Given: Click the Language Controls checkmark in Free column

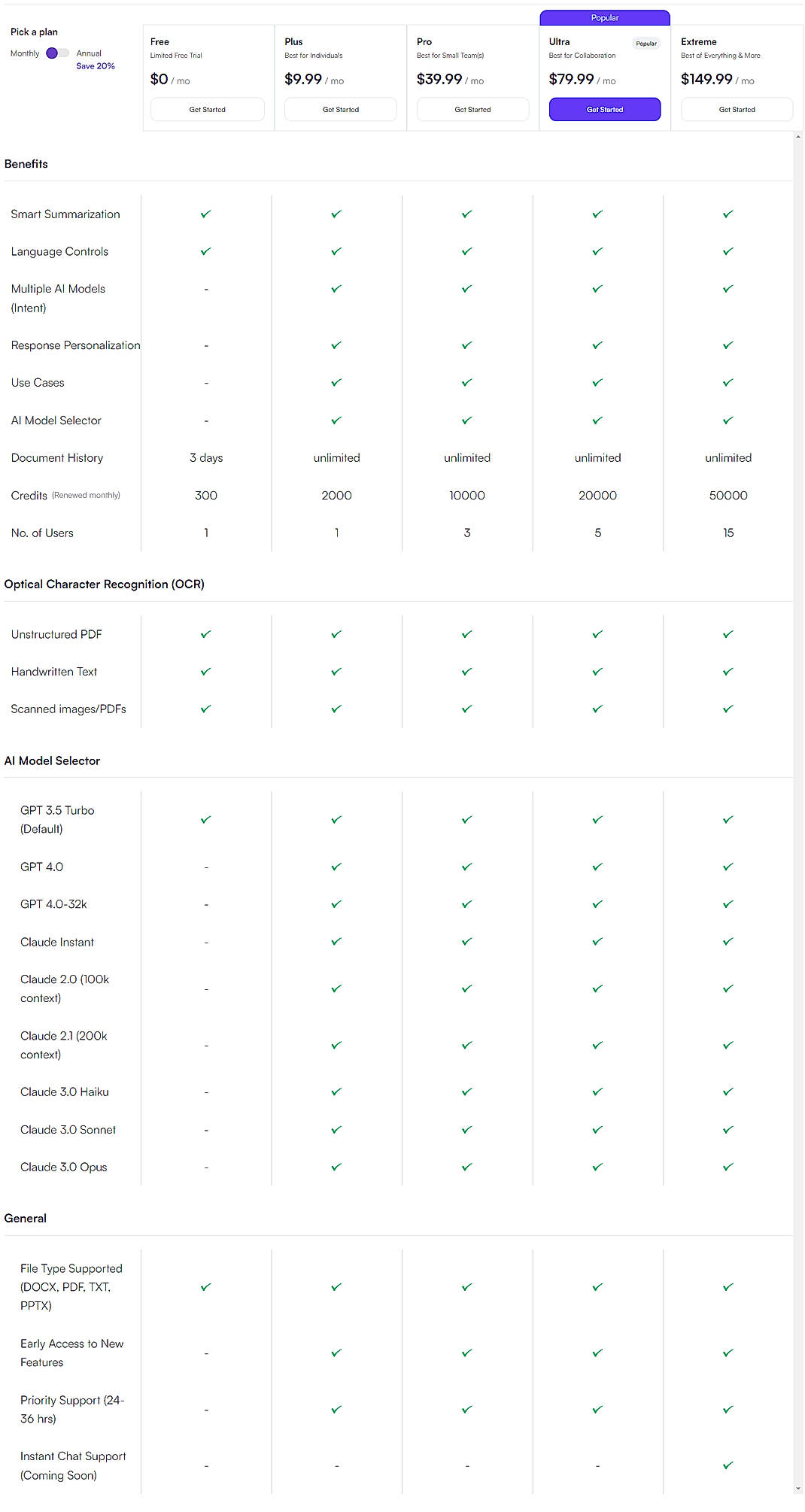Looking at the screenshot, I should click(205, 251).
